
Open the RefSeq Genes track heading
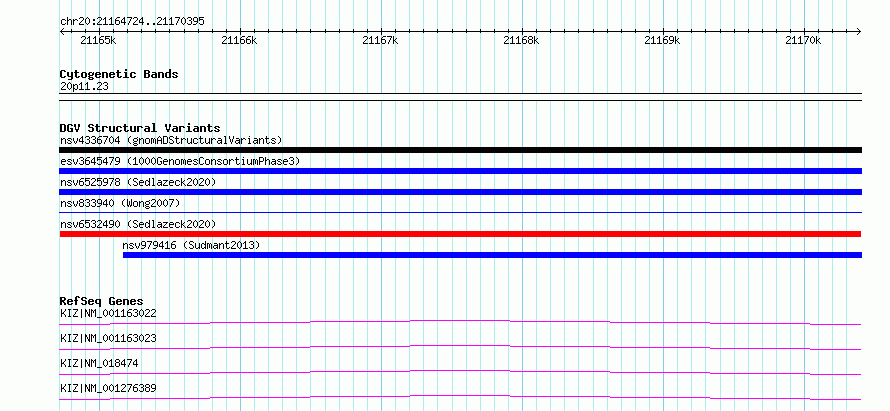coord(102,301)
